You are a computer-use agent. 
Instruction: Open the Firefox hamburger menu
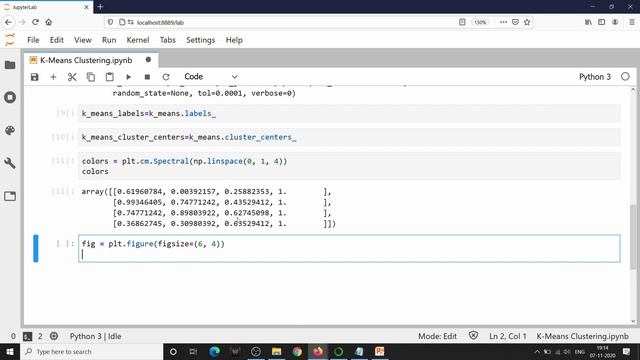pos(631,22)
